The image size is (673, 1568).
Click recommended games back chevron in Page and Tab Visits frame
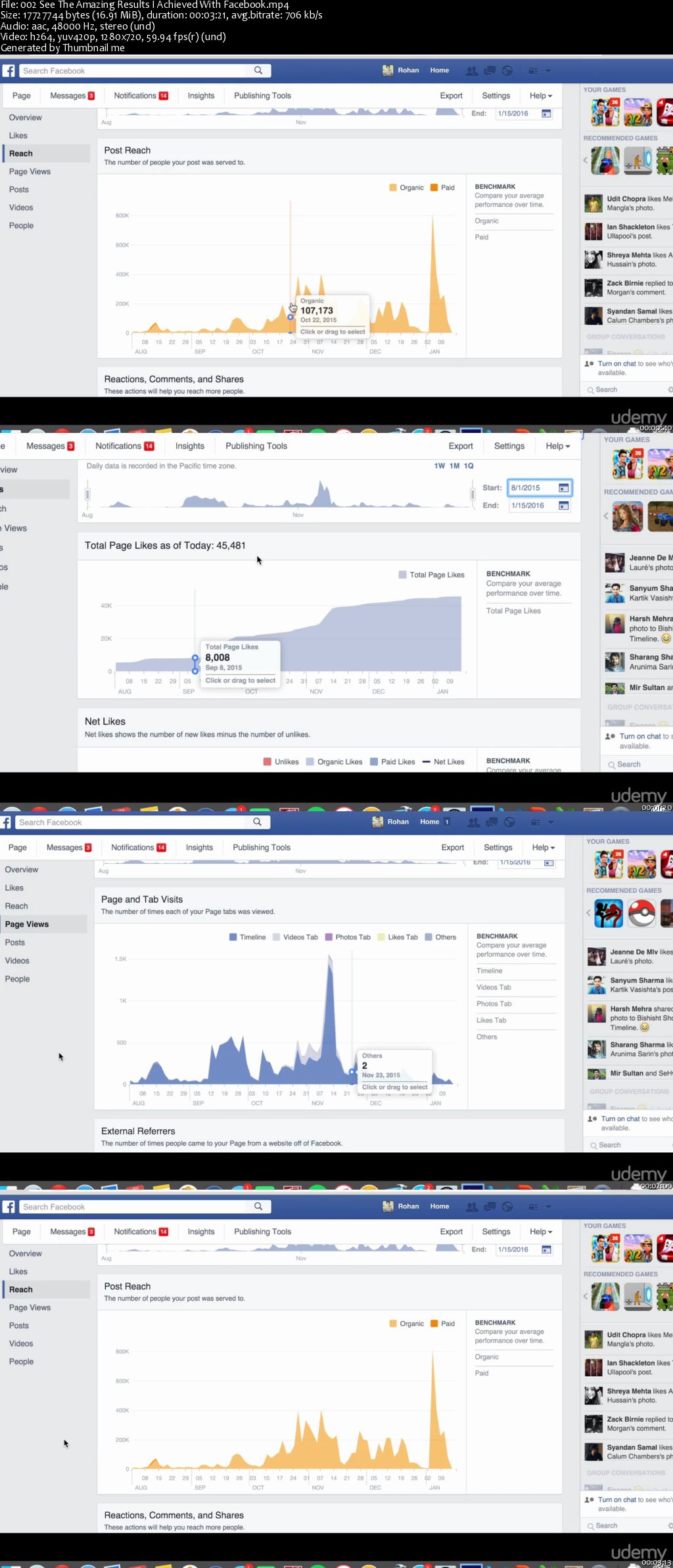[588, 913]
